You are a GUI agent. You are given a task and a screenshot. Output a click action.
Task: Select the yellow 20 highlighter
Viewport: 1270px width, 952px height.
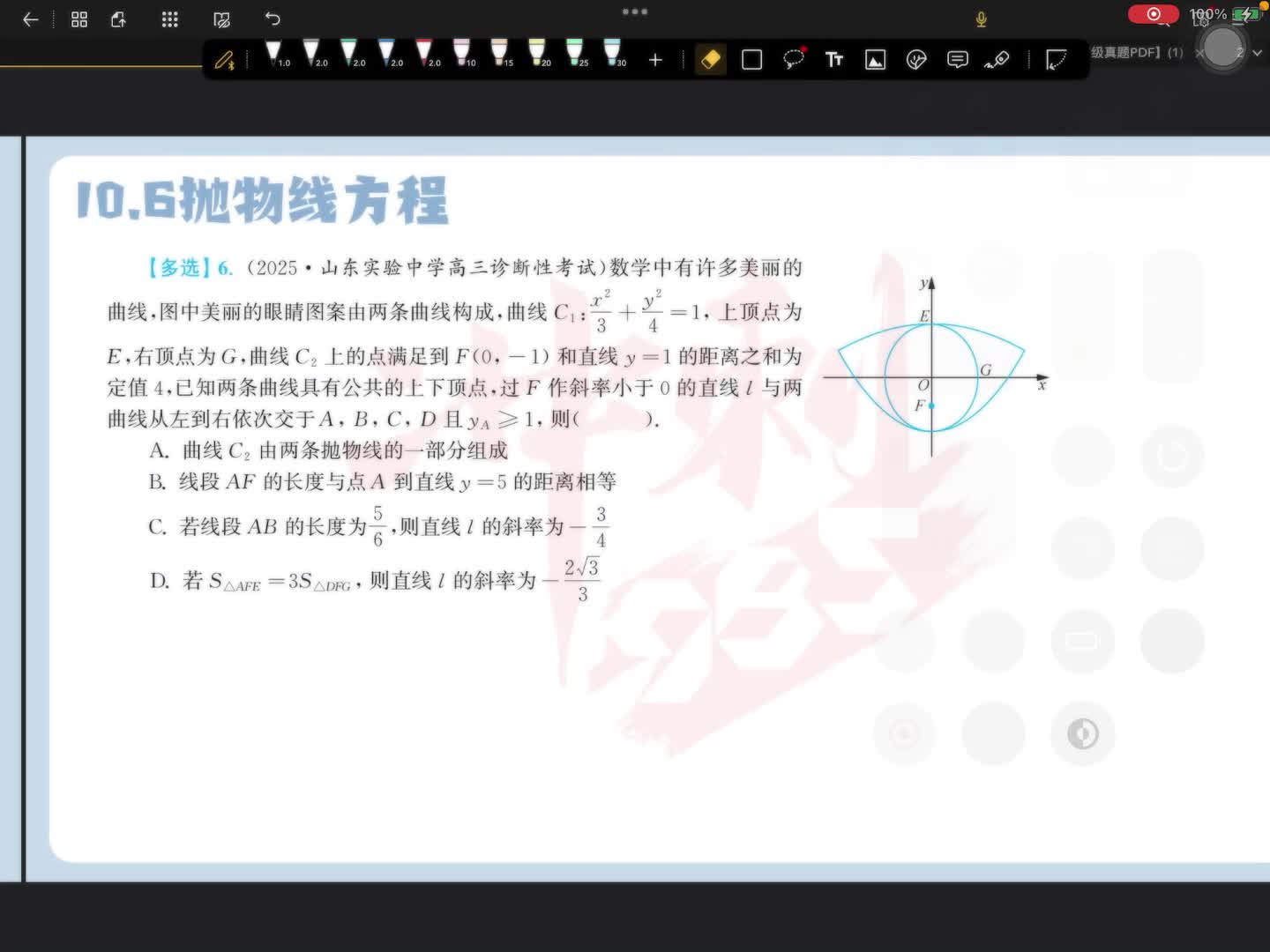(537, 53)
